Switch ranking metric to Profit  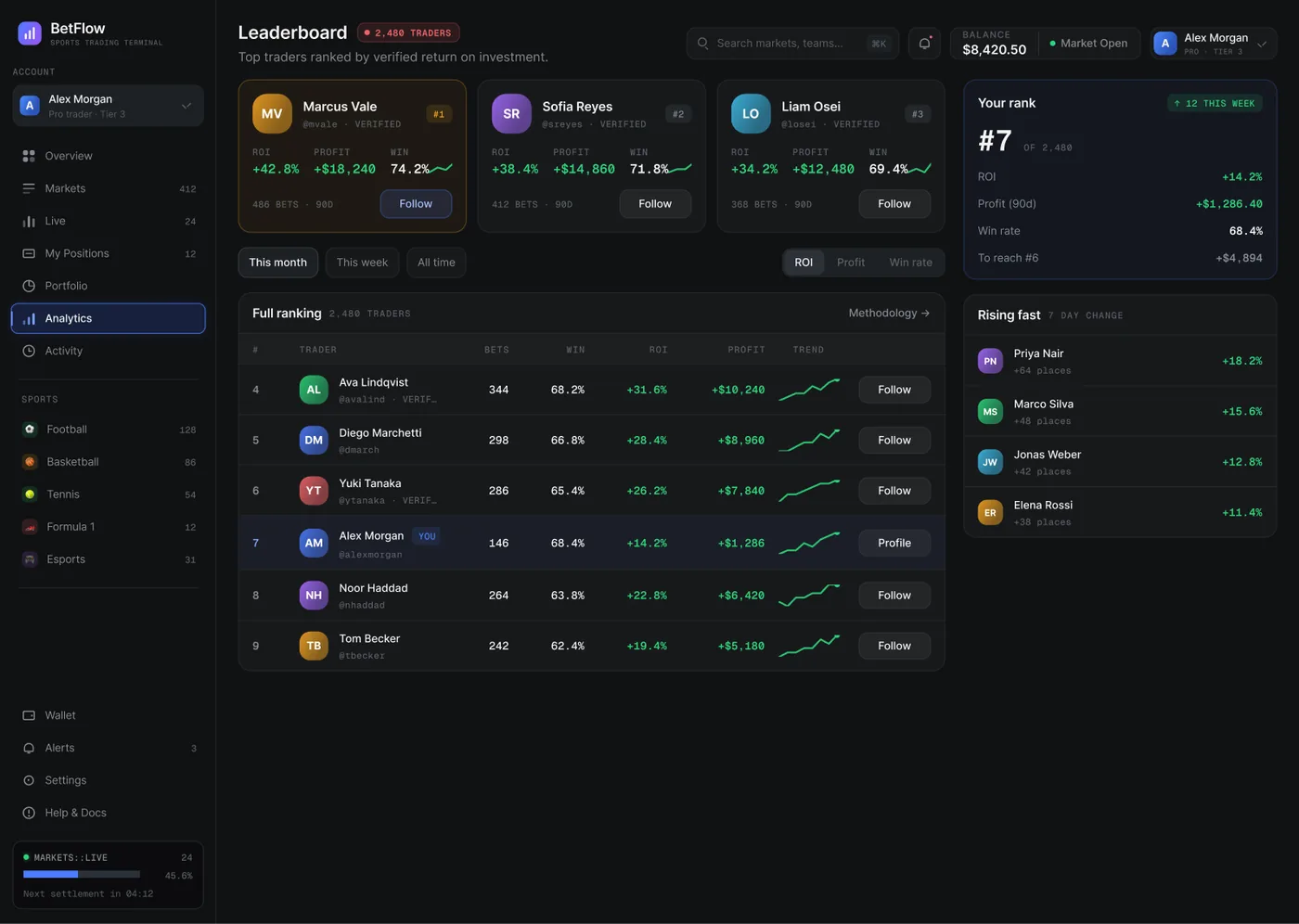[x=851, y=263]
